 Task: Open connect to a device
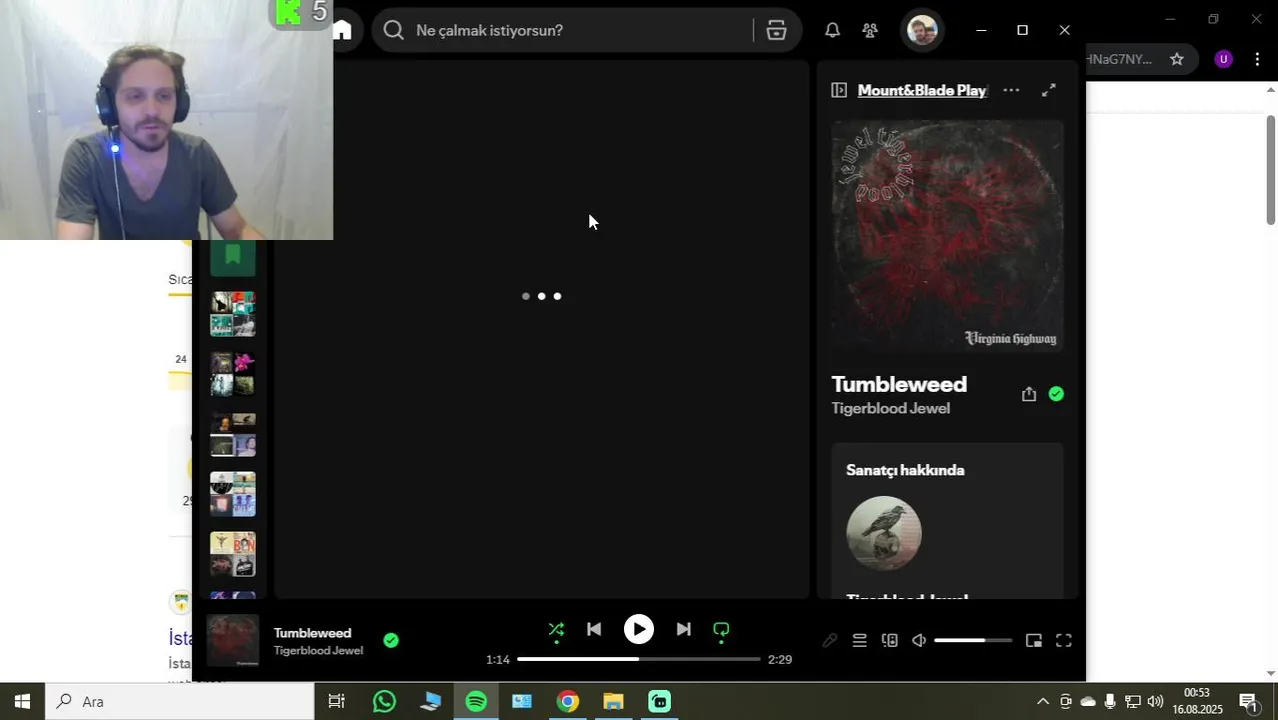(889, 641)
